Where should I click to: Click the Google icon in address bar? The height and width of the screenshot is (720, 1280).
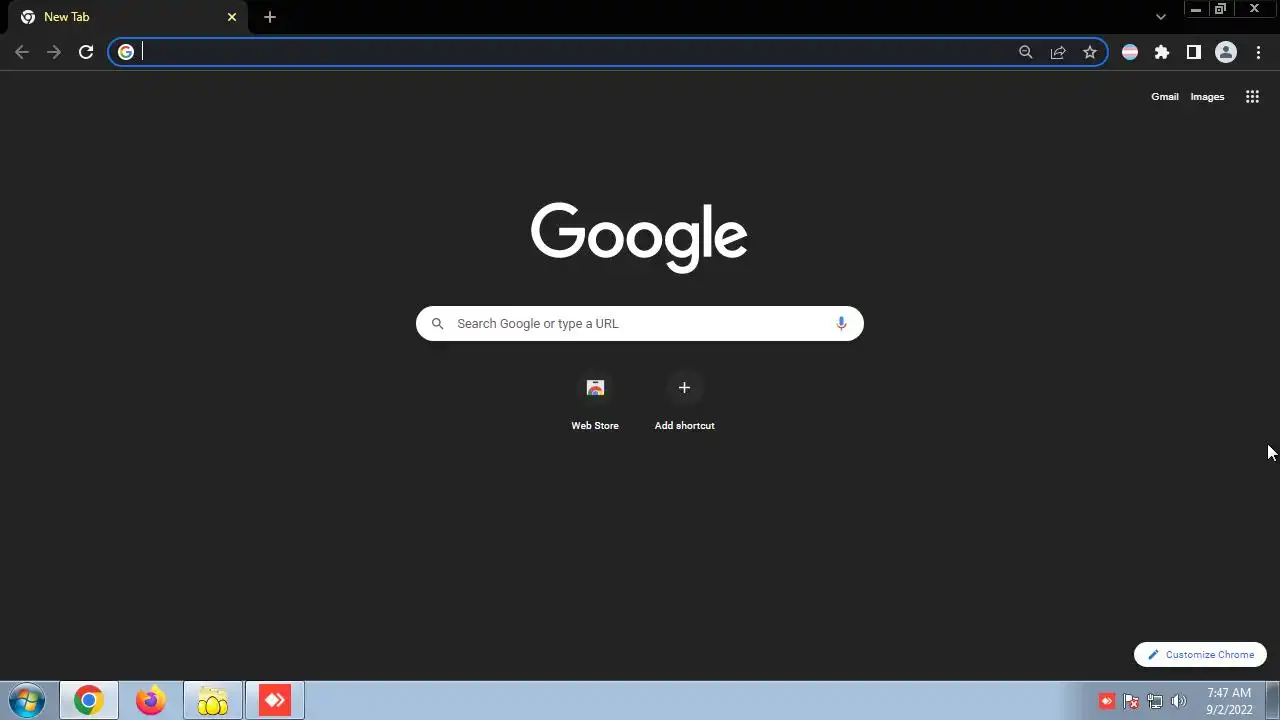point(126,52)
